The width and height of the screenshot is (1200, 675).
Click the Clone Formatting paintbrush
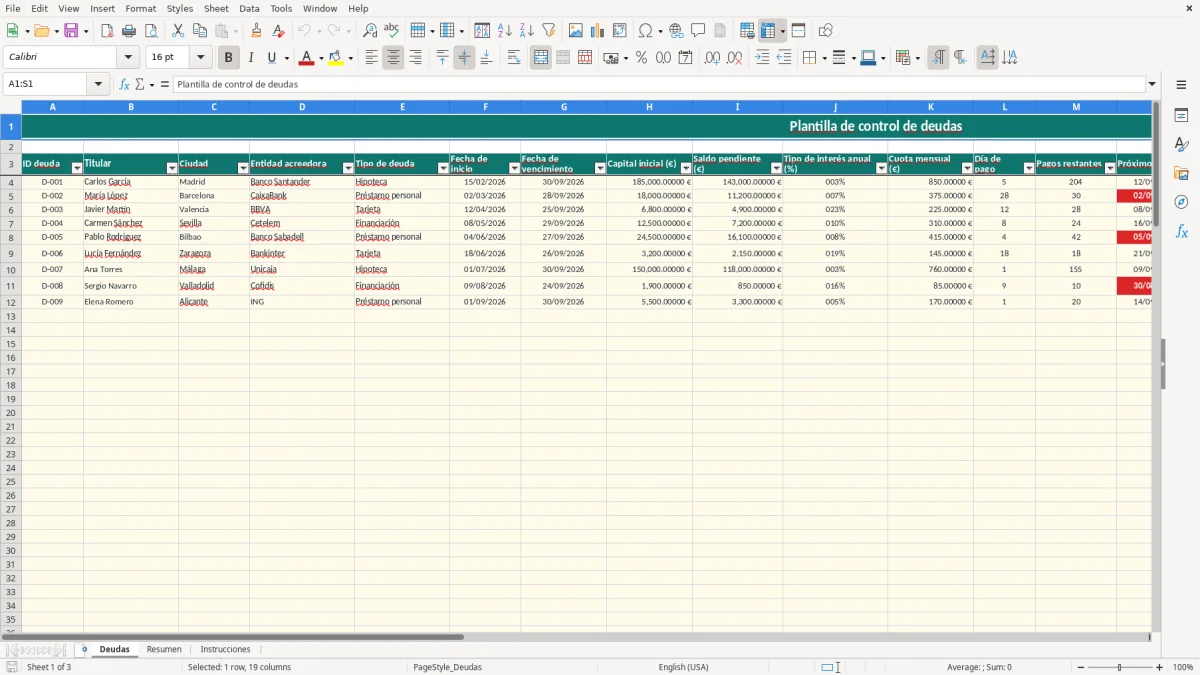[256, 31]
